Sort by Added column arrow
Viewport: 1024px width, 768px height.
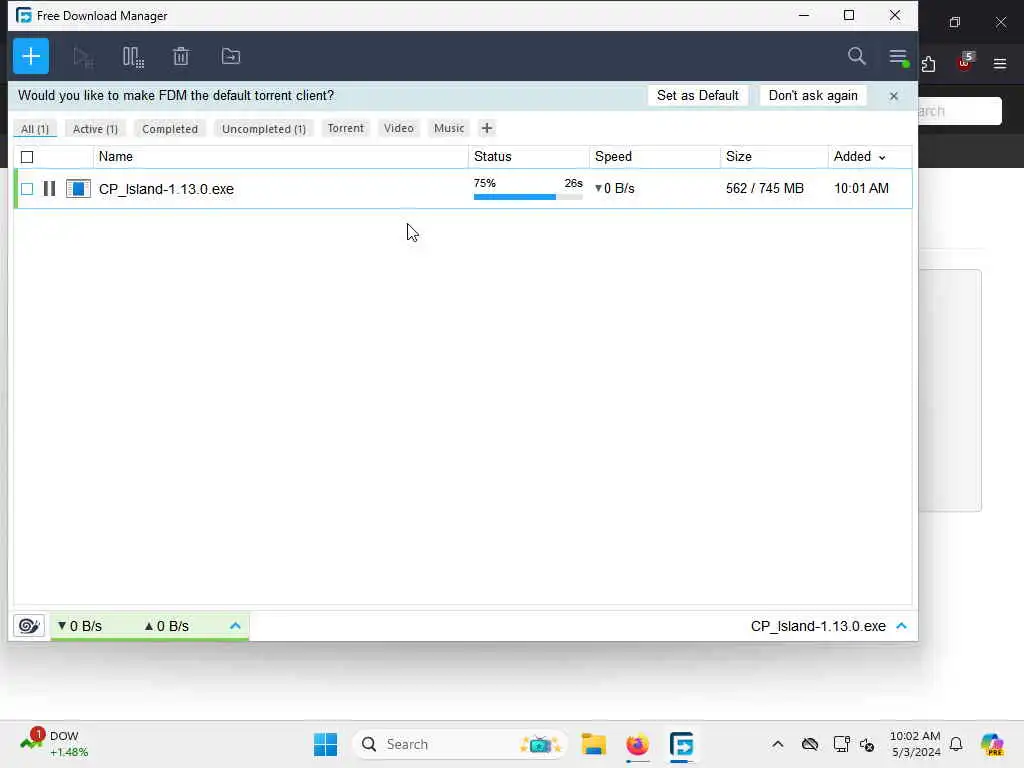tap(882, 157)
